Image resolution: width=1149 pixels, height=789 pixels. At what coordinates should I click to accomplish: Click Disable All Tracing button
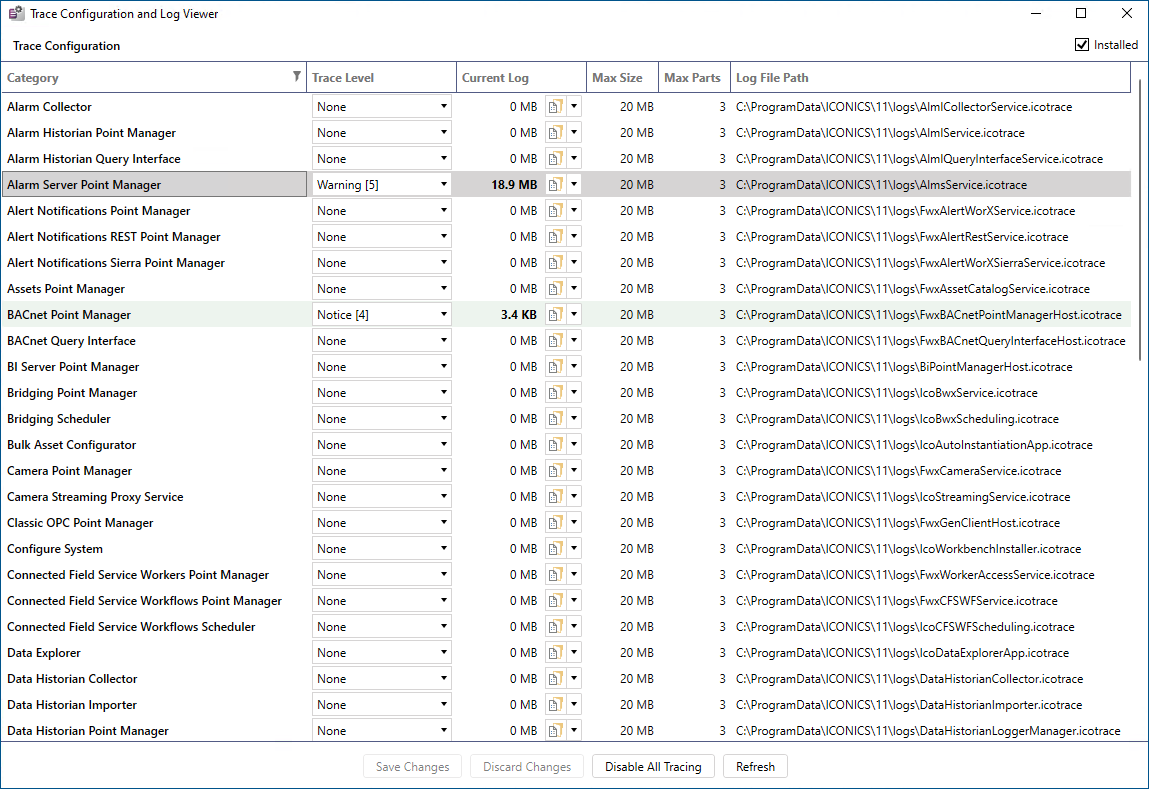(653, 766)
